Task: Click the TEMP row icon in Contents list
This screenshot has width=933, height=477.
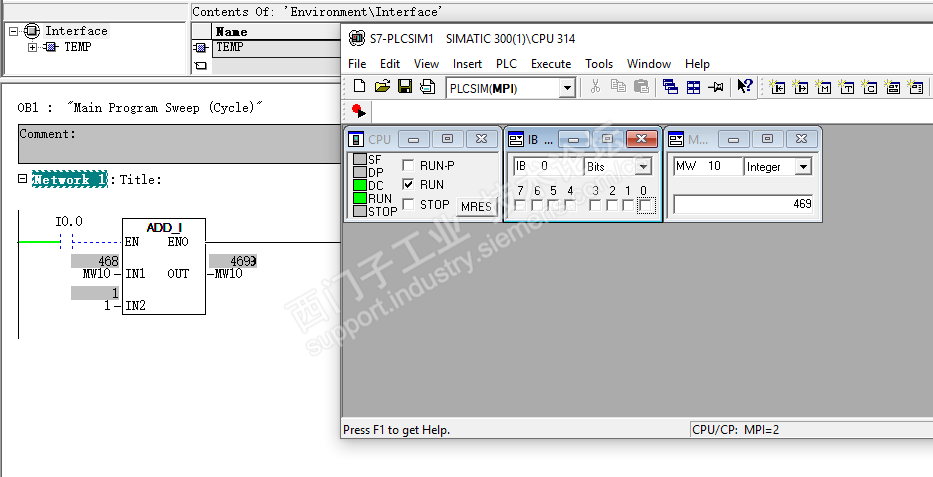Action: tap(201, 47)
